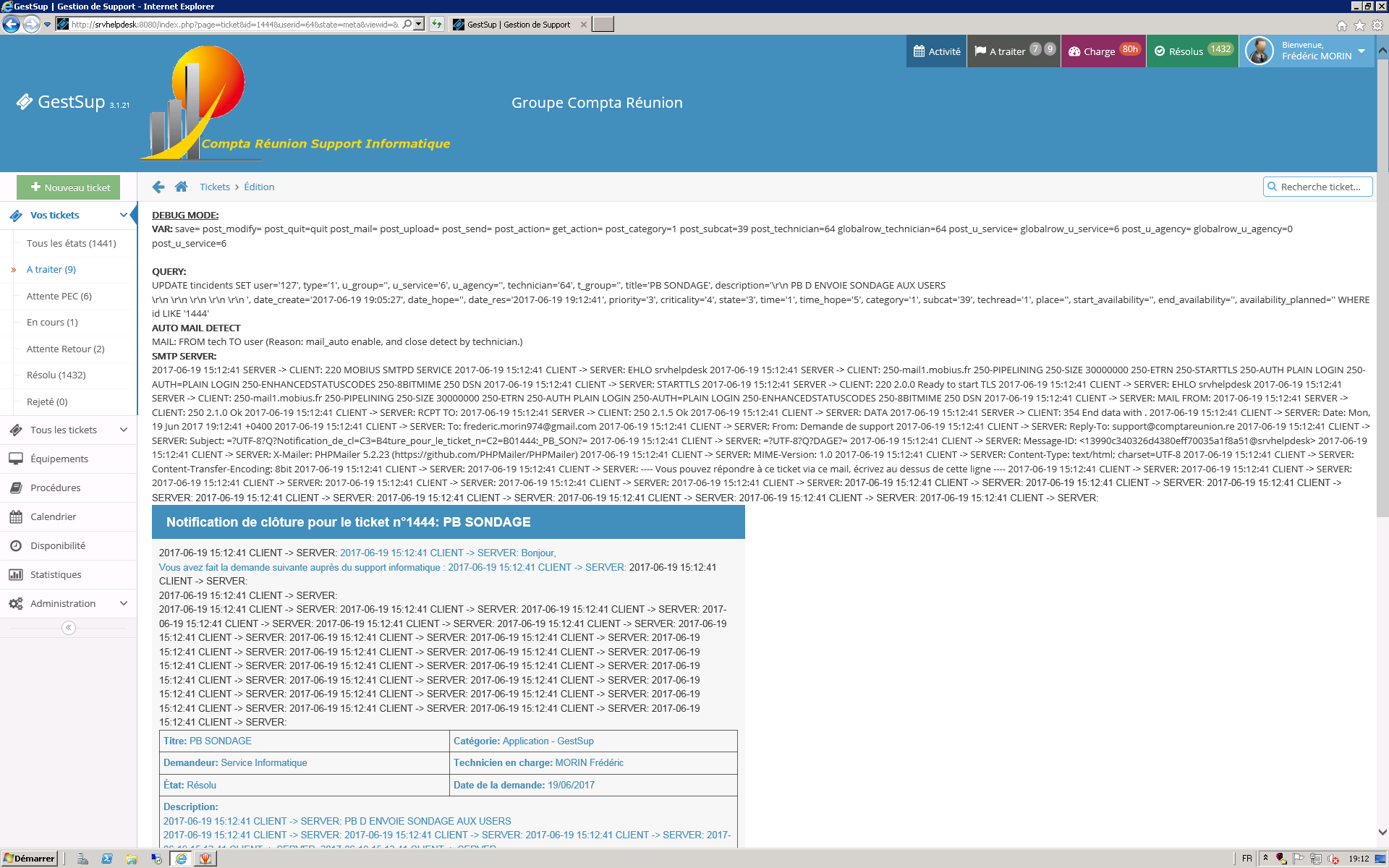Click the Procédures book icon
The height and width of the screenshot is (868, 1389).
pyautogui.click(x=16, y=488)
